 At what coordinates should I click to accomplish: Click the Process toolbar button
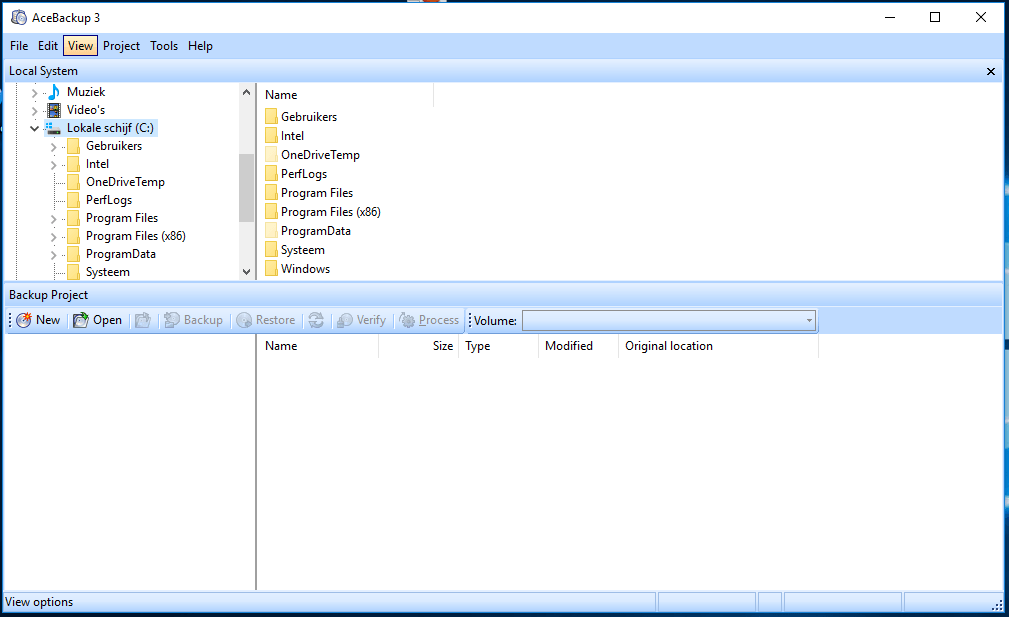click(x=429, y=320)
